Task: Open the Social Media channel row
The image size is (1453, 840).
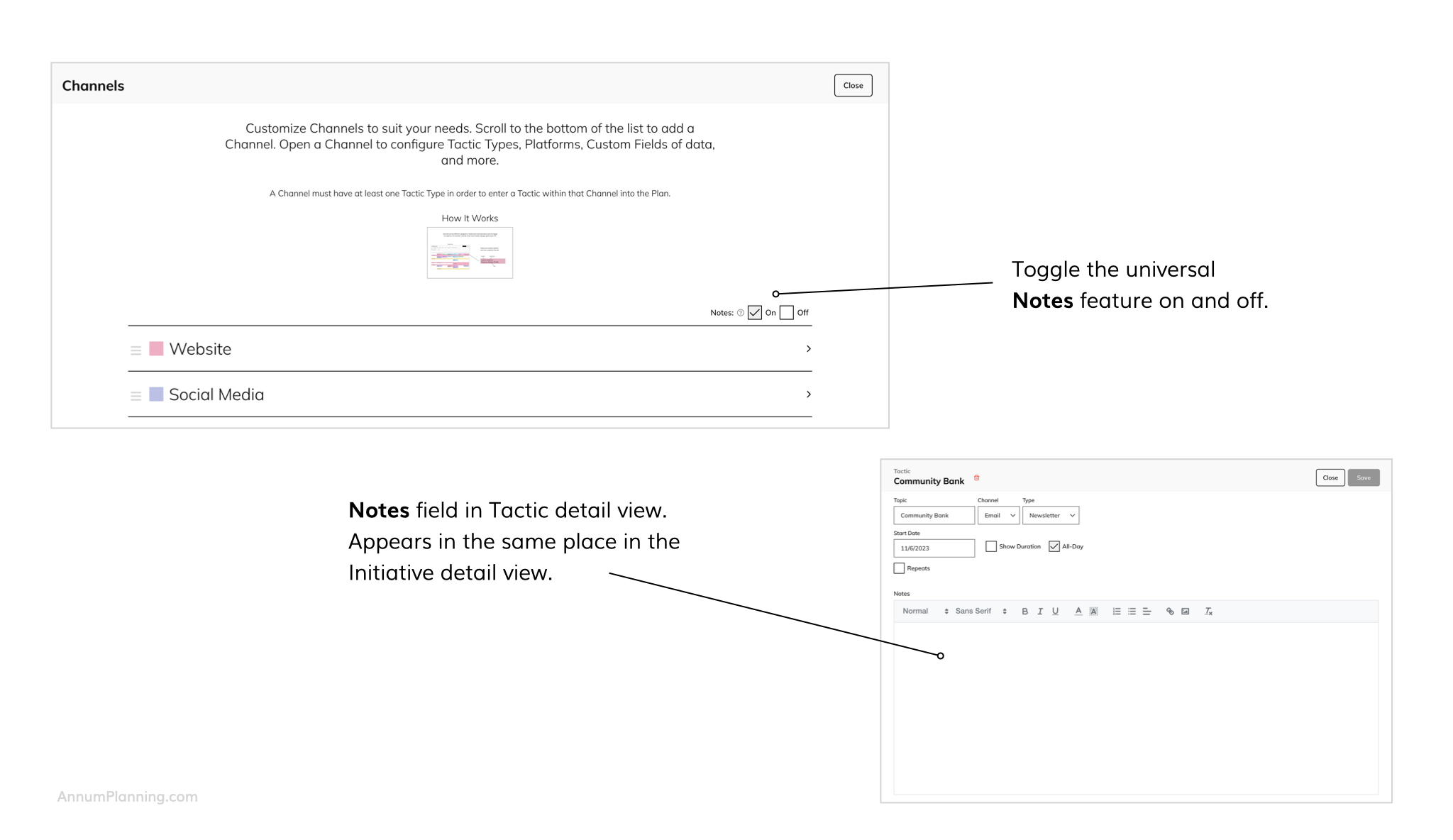Action: tap(468, 394)
